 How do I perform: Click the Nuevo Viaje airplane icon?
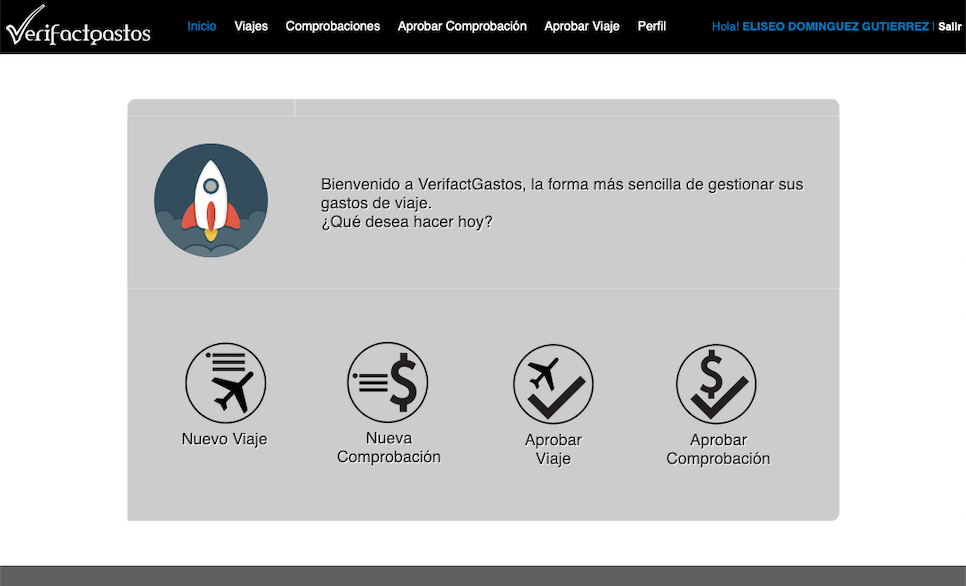click(225, 383)
